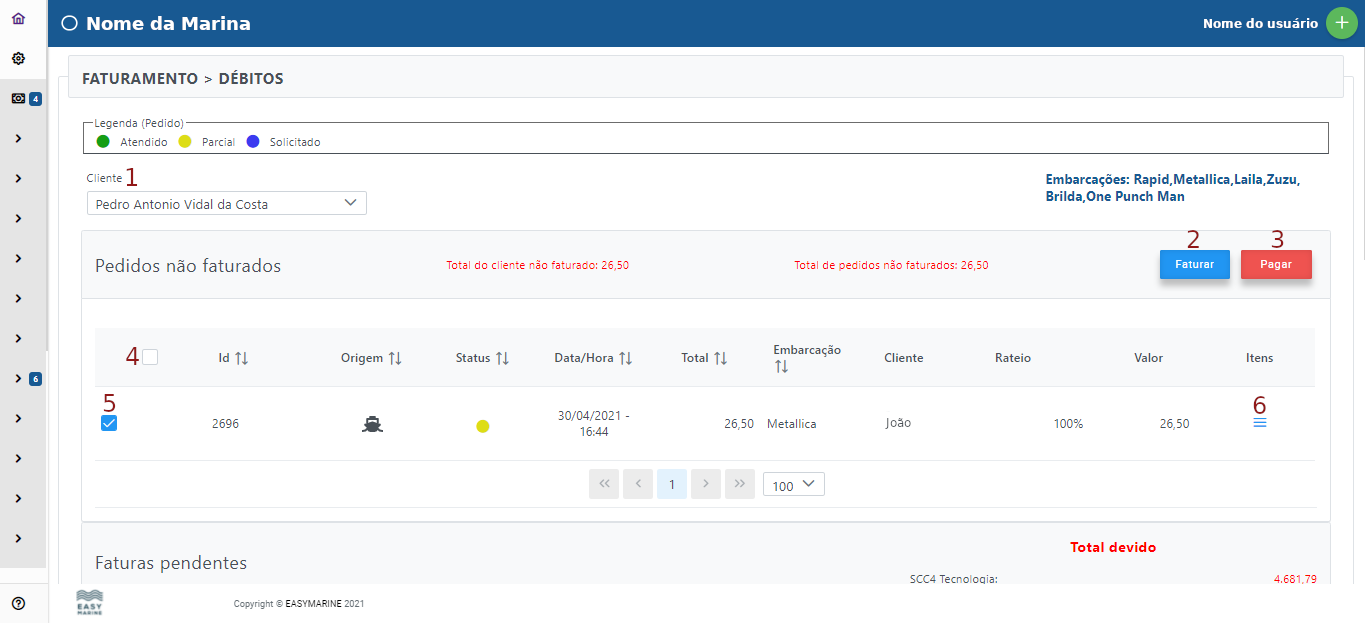Click the yellow Parcial status dot in row
This screenshot has width=1365, height=623.
click(x=483, y=426)
